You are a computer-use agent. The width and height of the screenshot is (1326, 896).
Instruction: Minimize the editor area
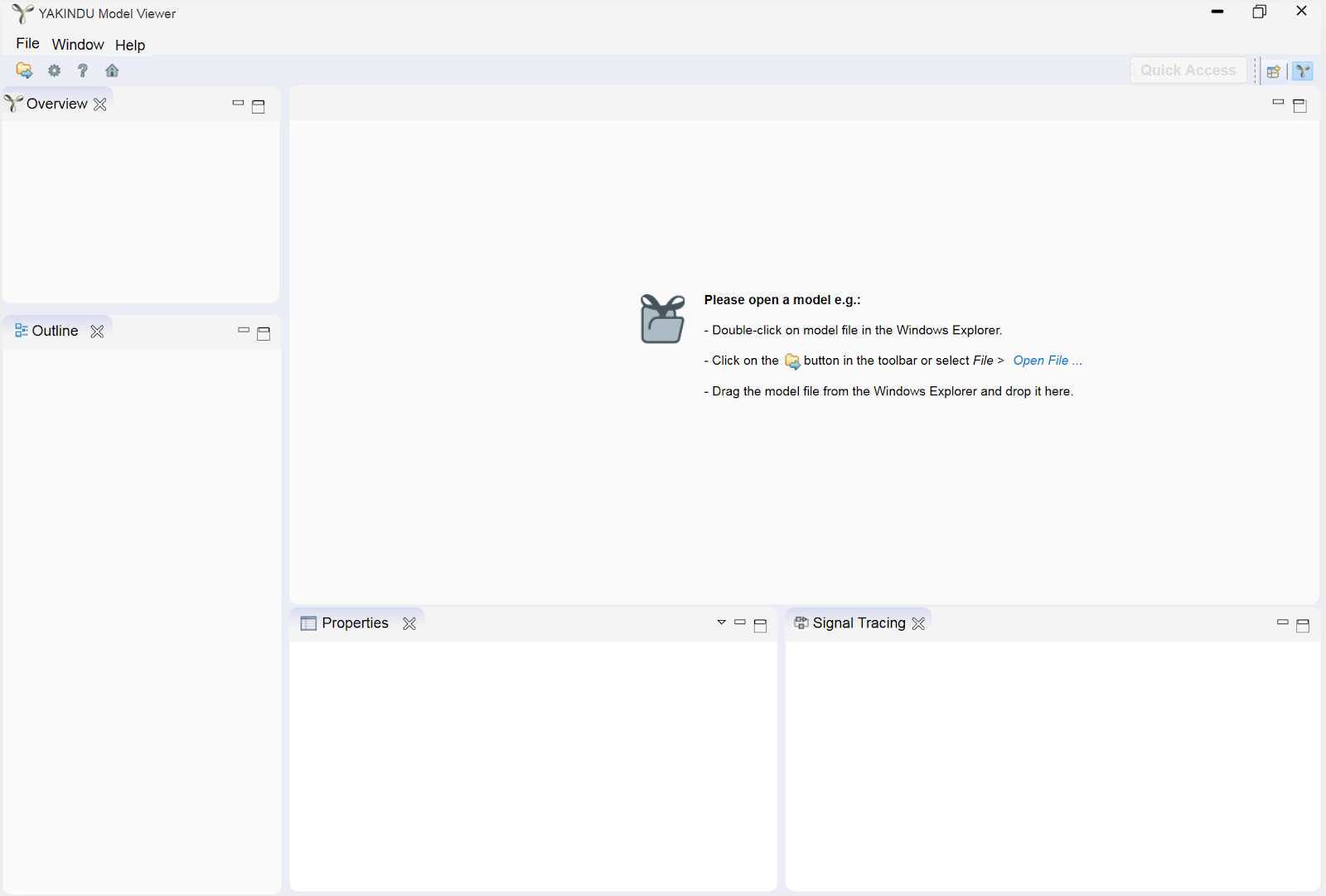[x=1278, y=102]
